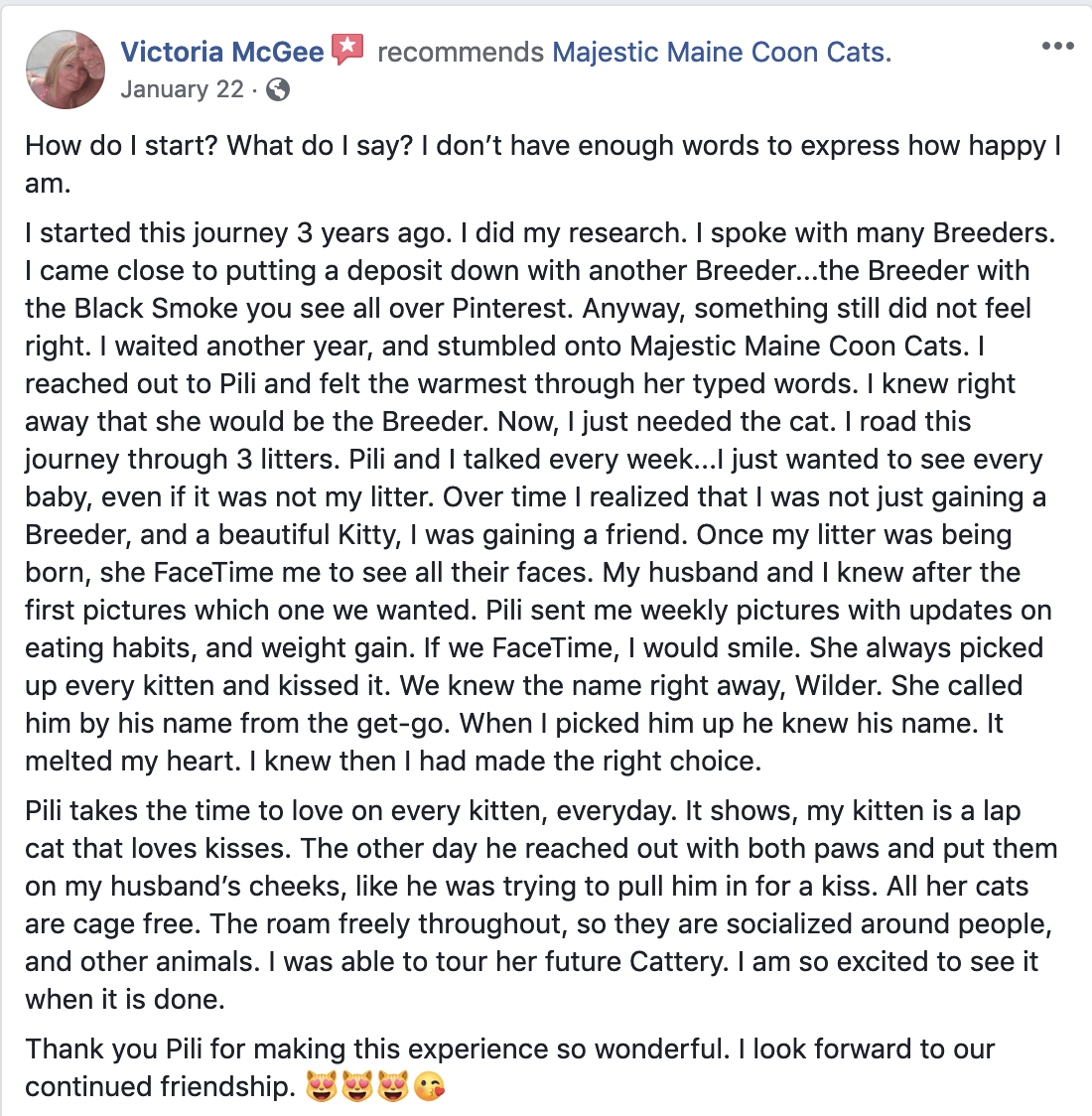Open Victoria McGee's profile name link
This screenshot has width=1092, height=1116.
tap(222, 52)
